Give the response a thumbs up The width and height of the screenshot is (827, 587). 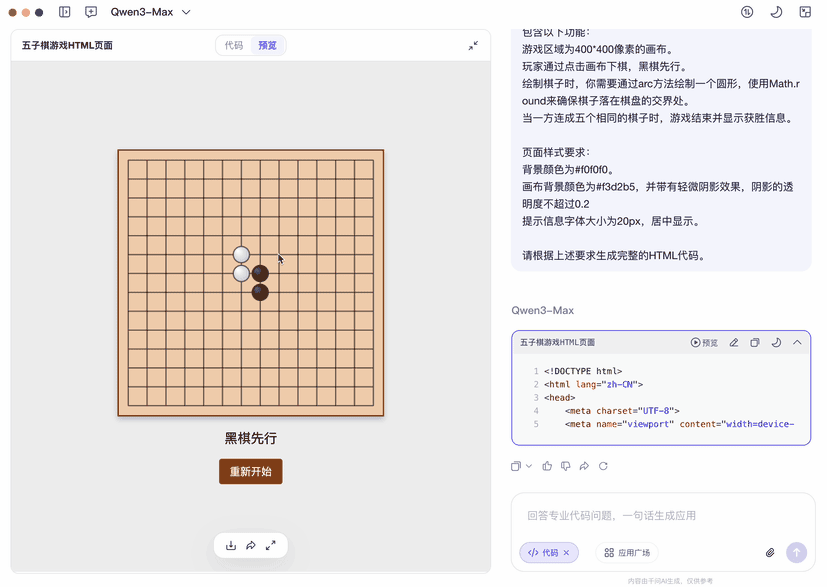[547, 466]
